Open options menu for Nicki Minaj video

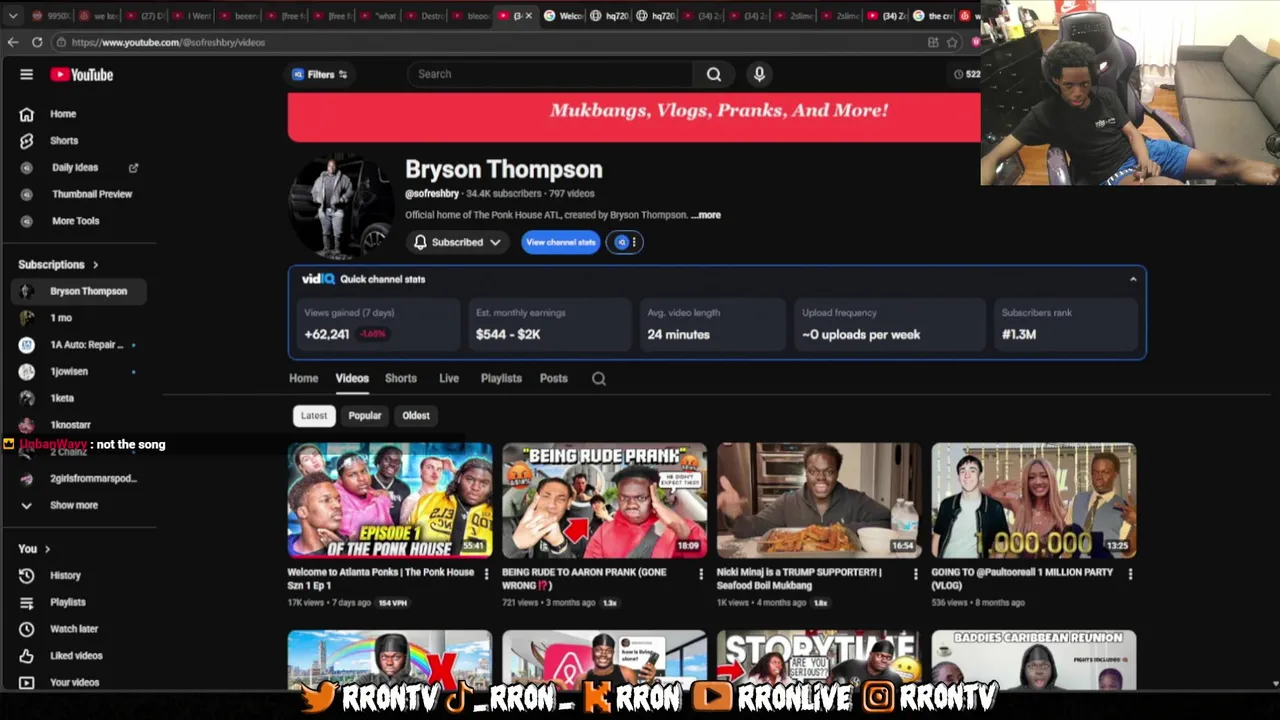click(x=915, y=574)
